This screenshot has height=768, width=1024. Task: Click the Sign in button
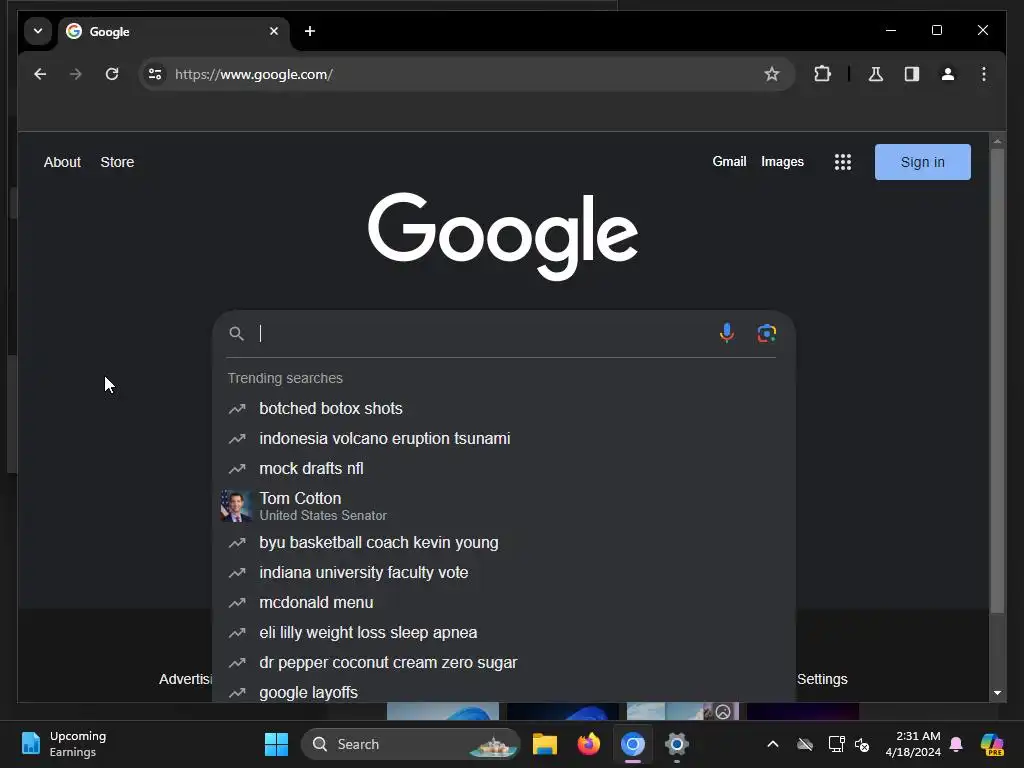(922, 162)
